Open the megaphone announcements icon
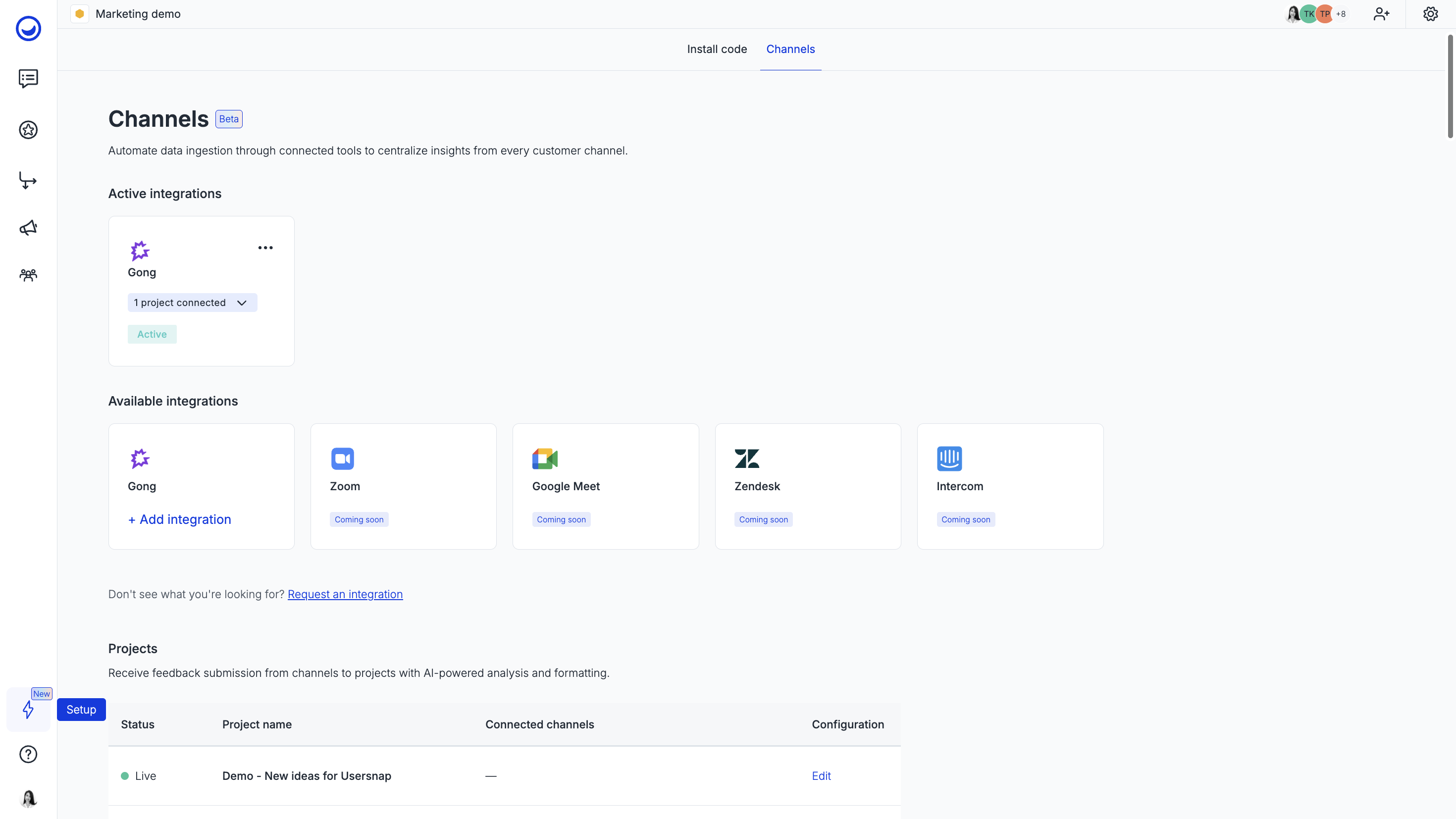 click(x=28, y=228)
